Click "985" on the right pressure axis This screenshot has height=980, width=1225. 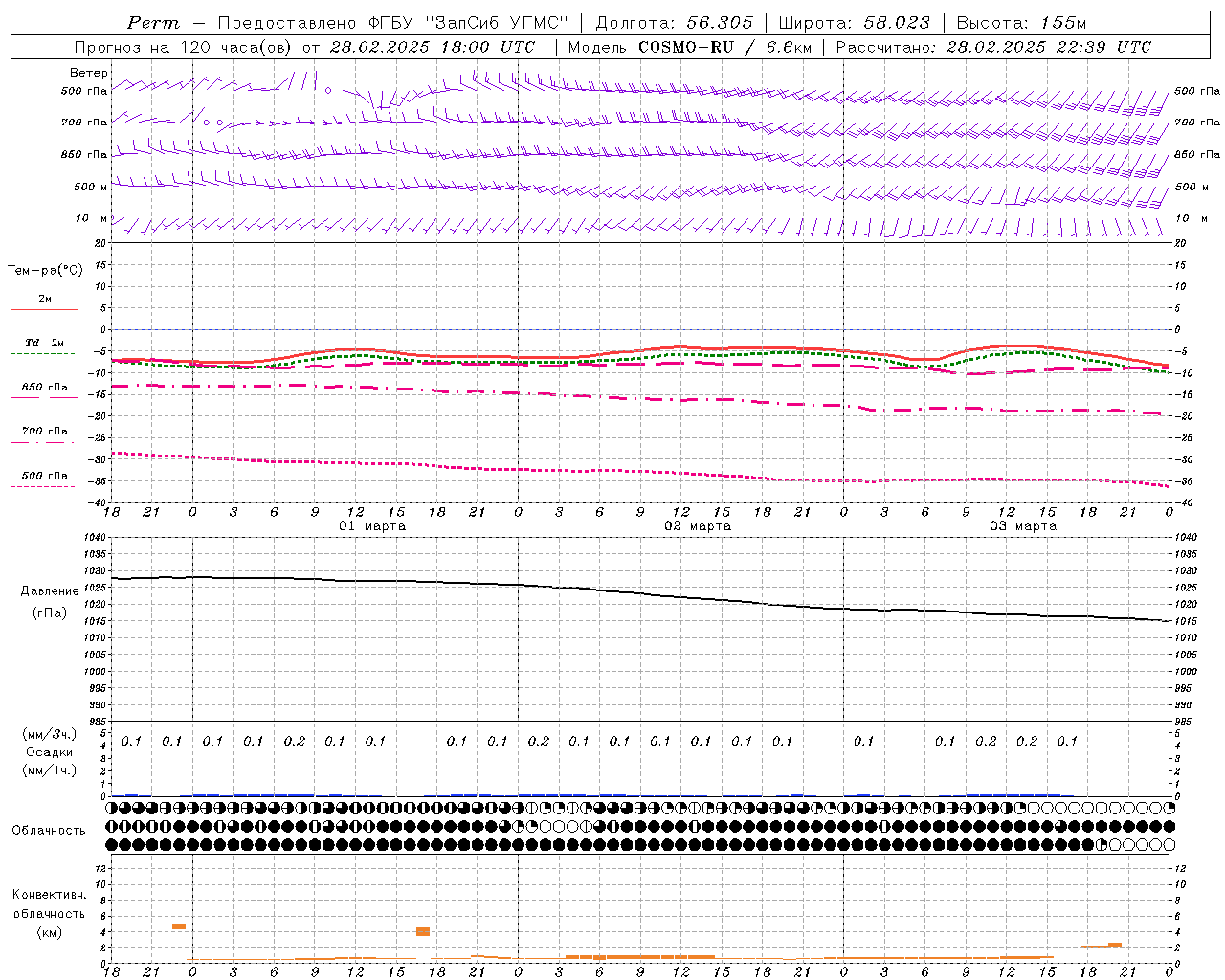tap(1184, 722)
